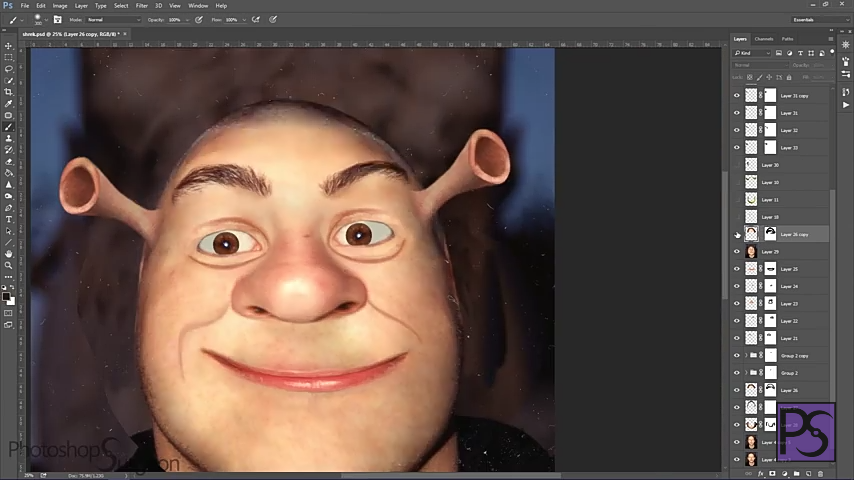Hide Layer 31 copy visibility eye
Screen dimensions: 854x480
tap(737, 96)
